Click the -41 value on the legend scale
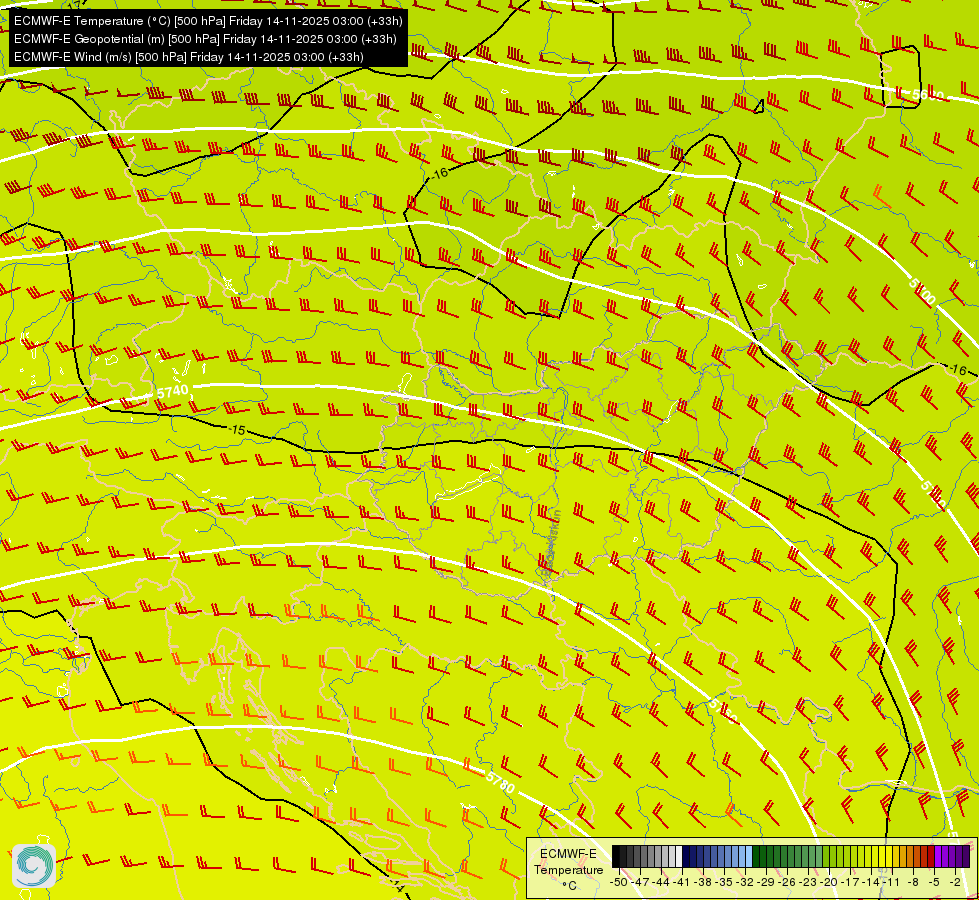The width and height of the screenshot is (979, 900). 681,882
